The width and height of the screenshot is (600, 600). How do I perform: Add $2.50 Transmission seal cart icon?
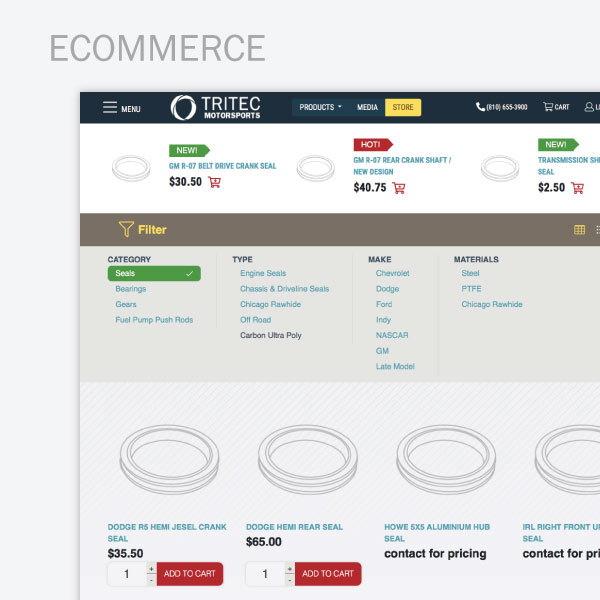(577, 188)
